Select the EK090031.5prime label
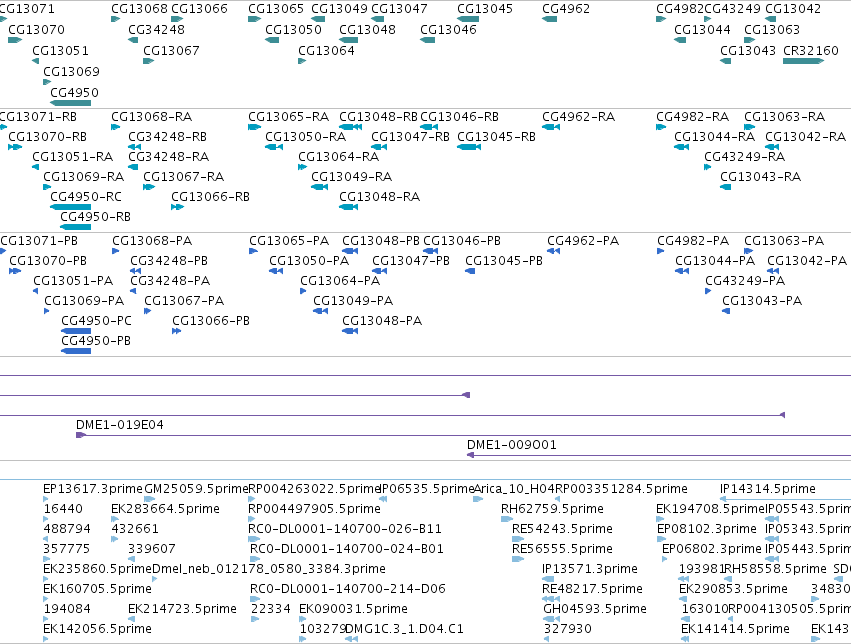Viewport: 851px width, 644px height. click(x=353, y=609)
